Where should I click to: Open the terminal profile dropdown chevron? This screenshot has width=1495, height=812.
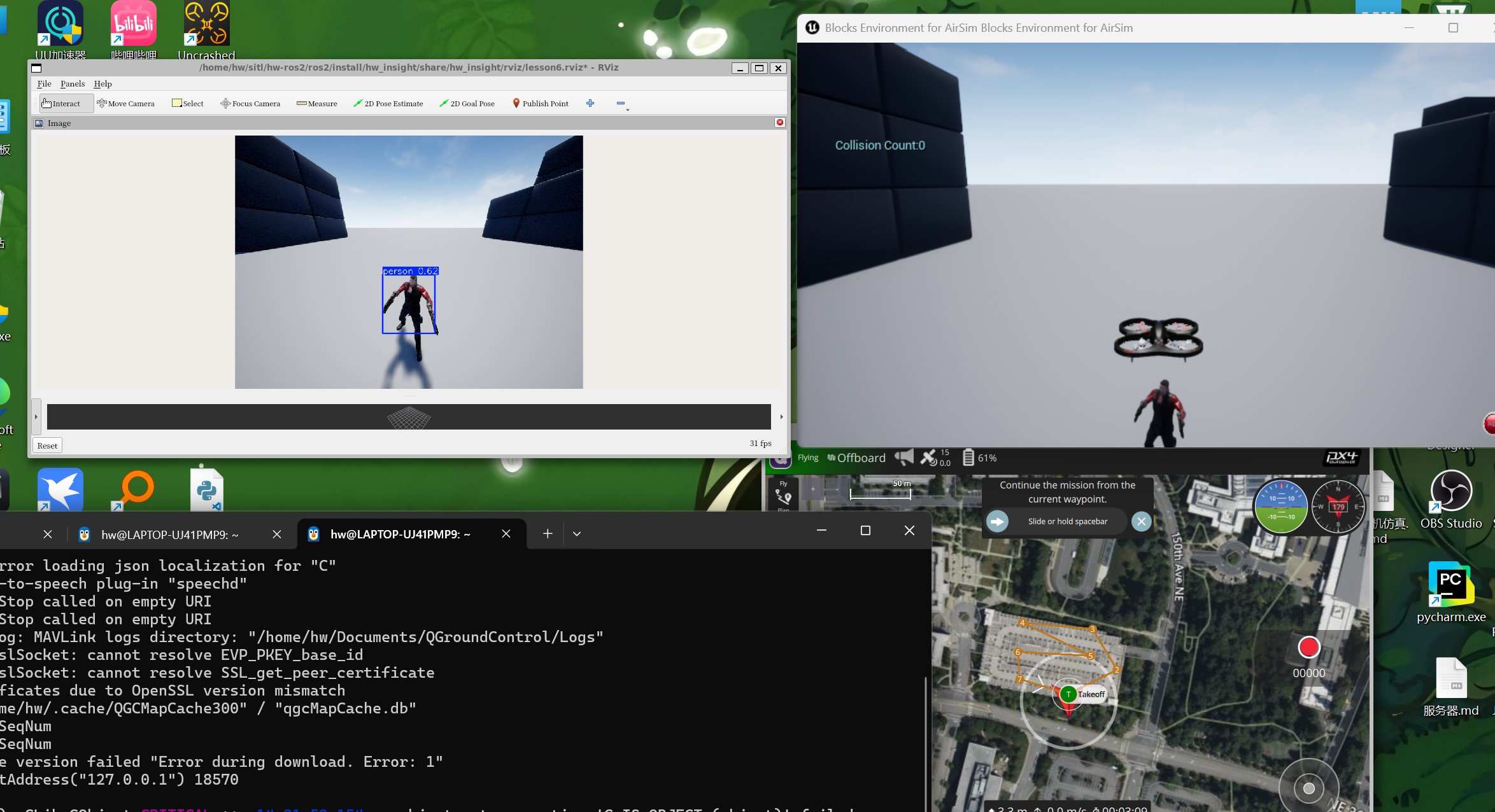577,534
